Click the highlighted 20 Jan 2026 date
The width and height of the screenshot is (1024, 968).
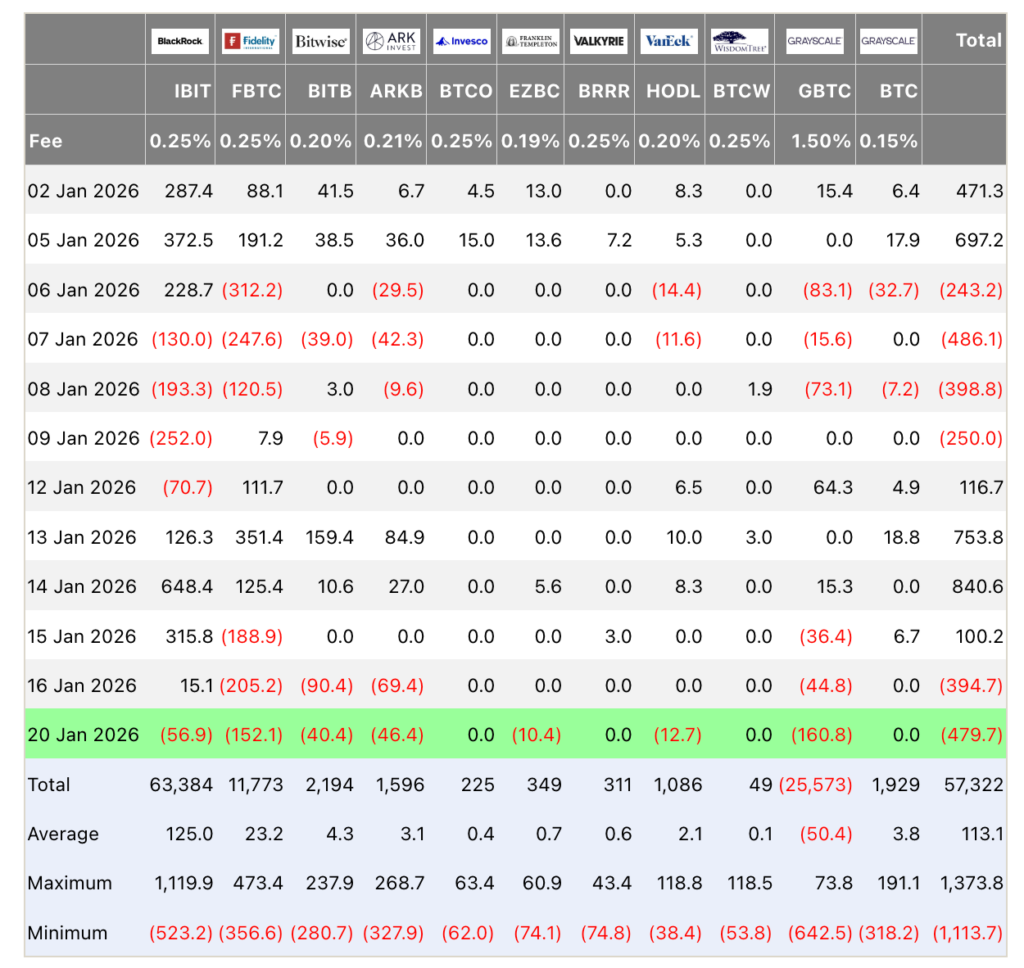[x=83, y=734]
